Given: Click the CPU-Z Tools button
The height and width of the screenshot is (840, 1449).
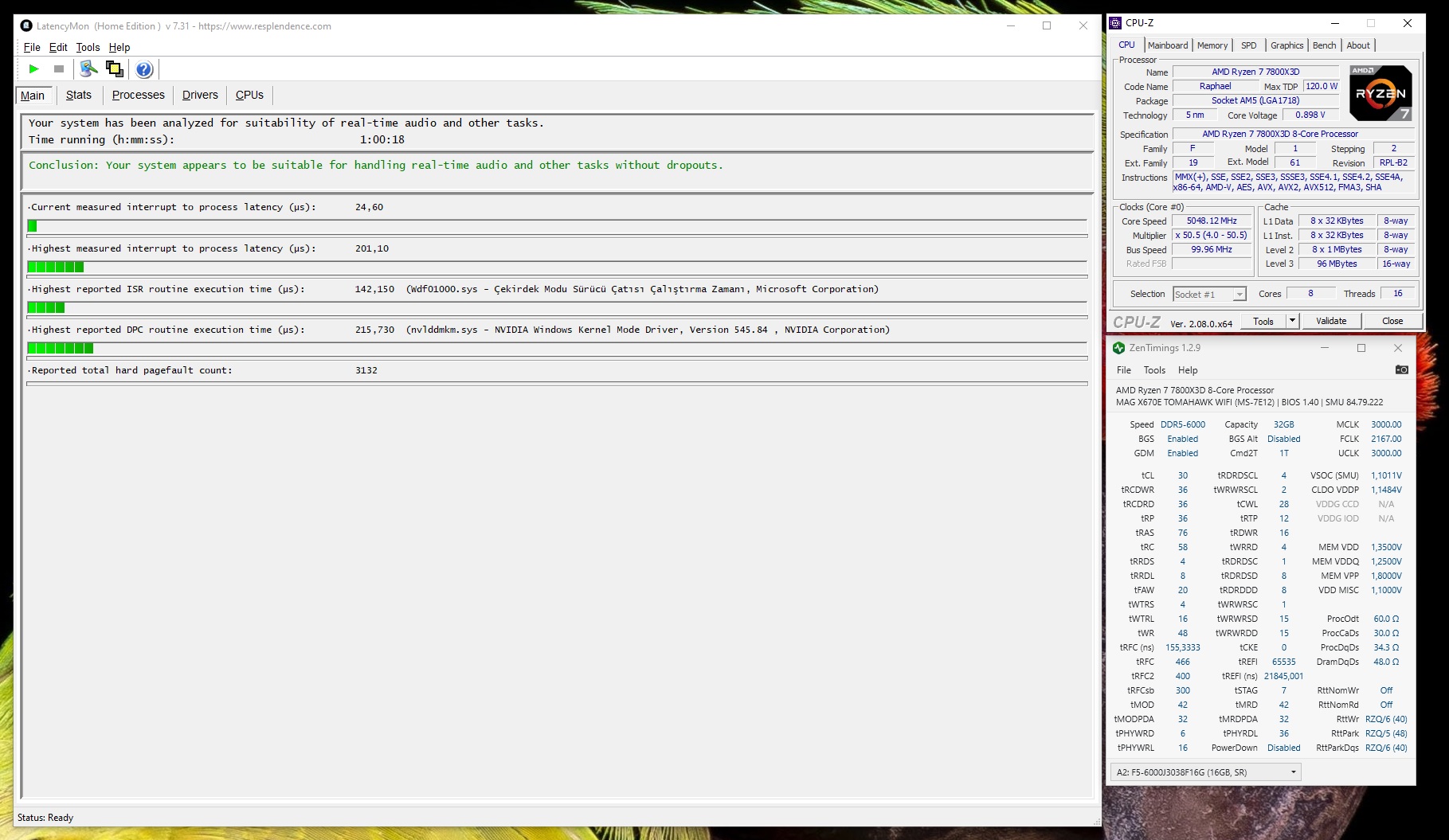Looking at the screenshot, I should pyautogui.click(x=1263, y=321).
